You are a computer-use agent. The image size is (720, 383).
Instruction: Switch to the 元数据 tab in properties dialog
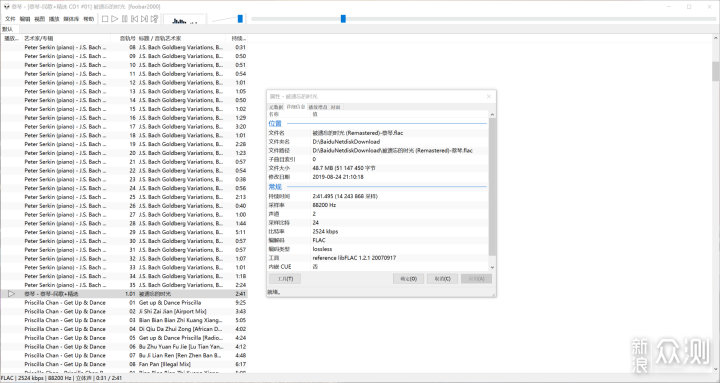[276, 107]
